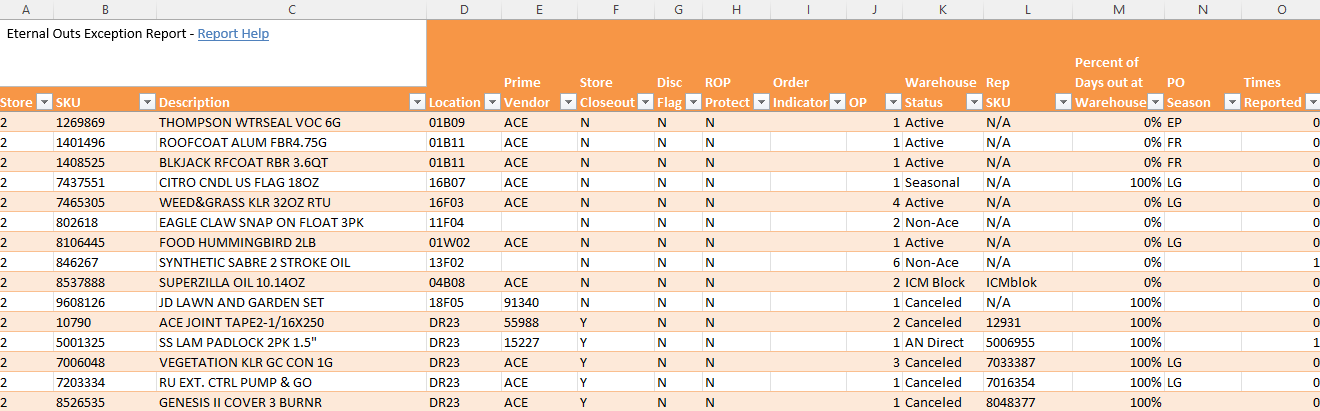Open the SKU column filter dropdown
1320x411 pixels.
point(146,102)
